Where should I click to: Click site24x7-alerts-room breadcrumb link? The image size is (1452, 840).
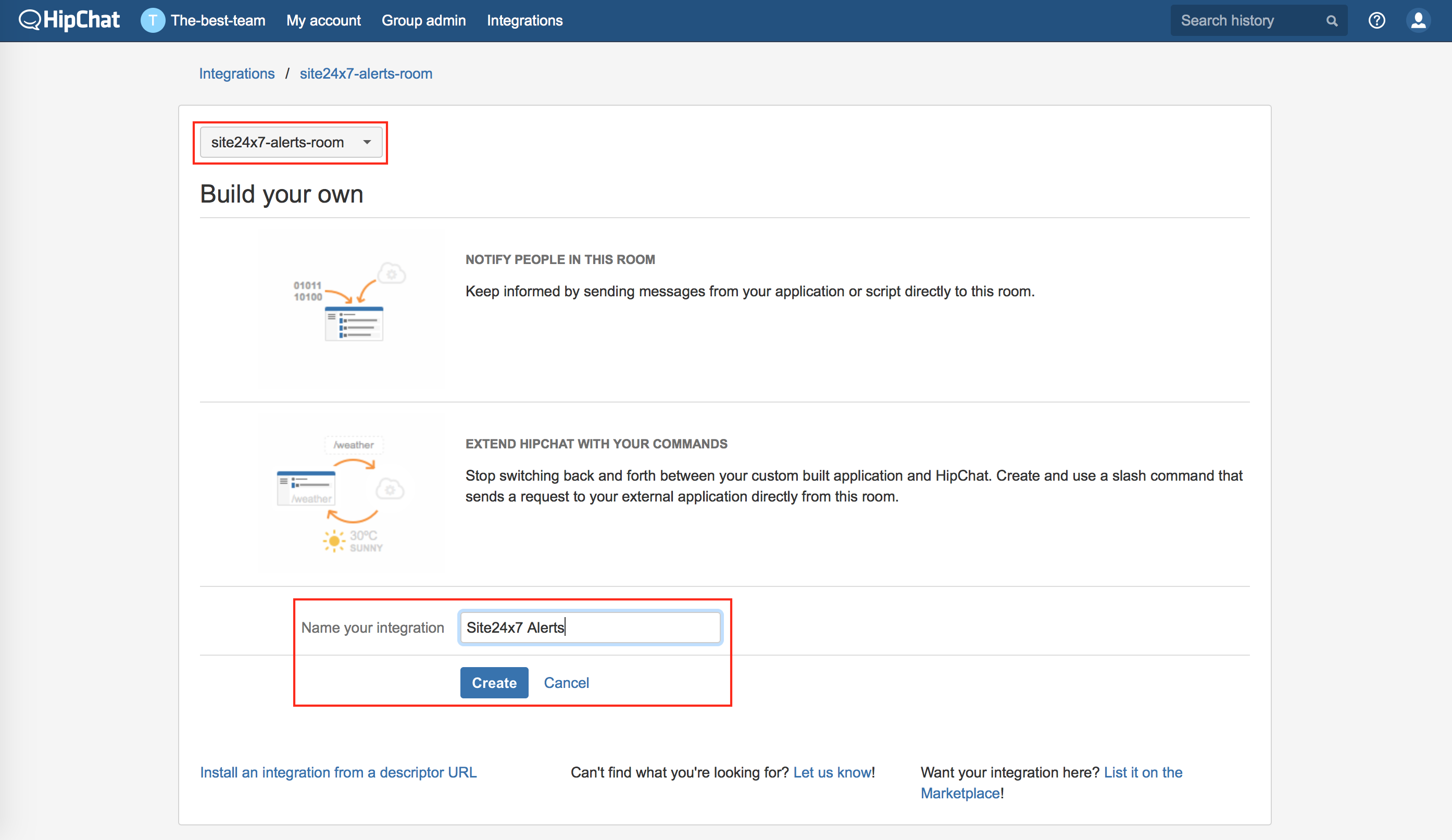click(366, 74)
